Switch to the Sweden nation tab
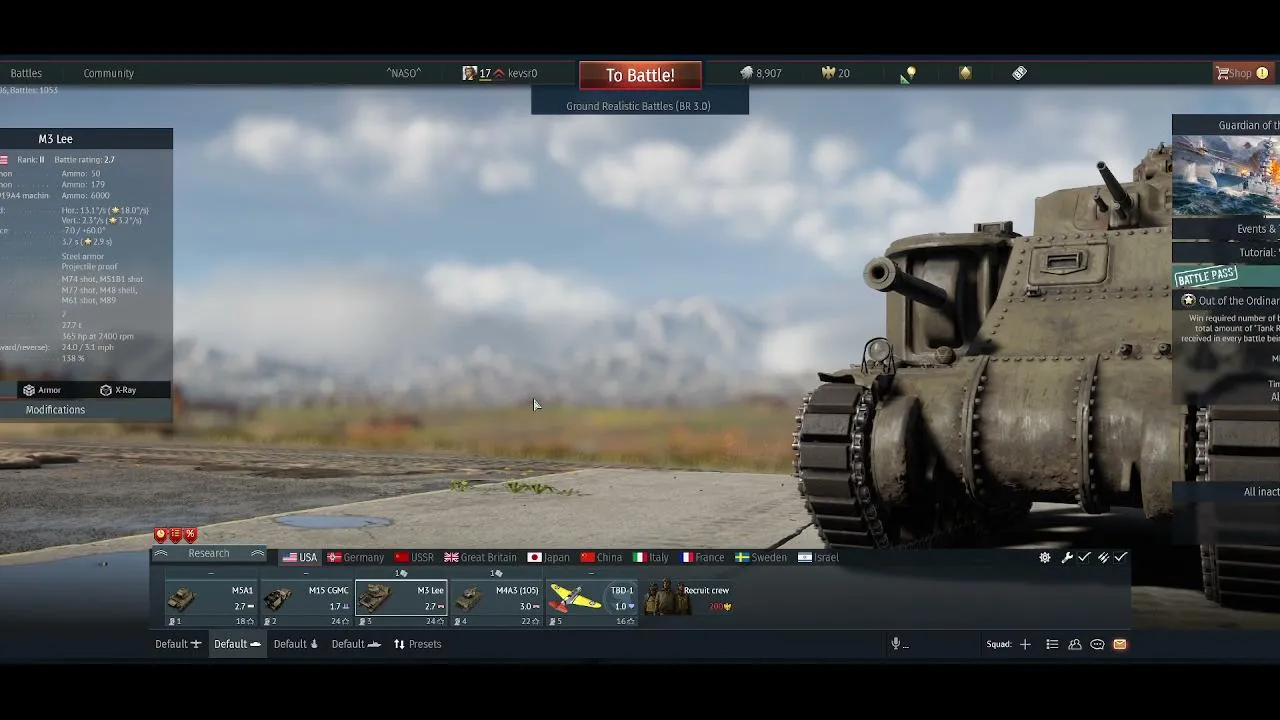This screenshot has height=720, width=1280. pyautogui.click(x=761, y=558)
